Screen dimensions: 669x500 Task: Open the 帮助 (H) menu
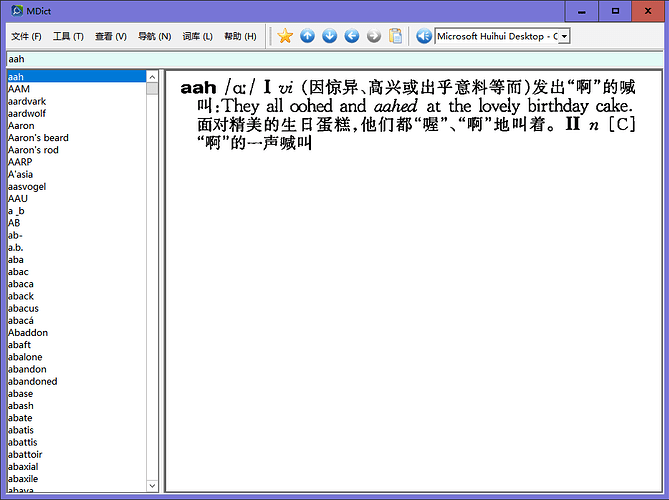pos(240,36)
